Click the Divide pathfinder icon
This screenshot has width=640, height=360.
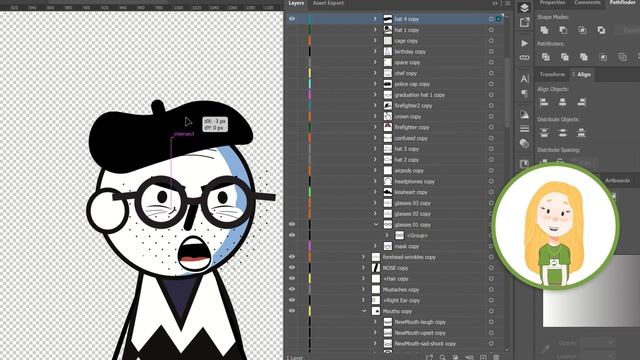pyautogui.click(x=545, y=57)
